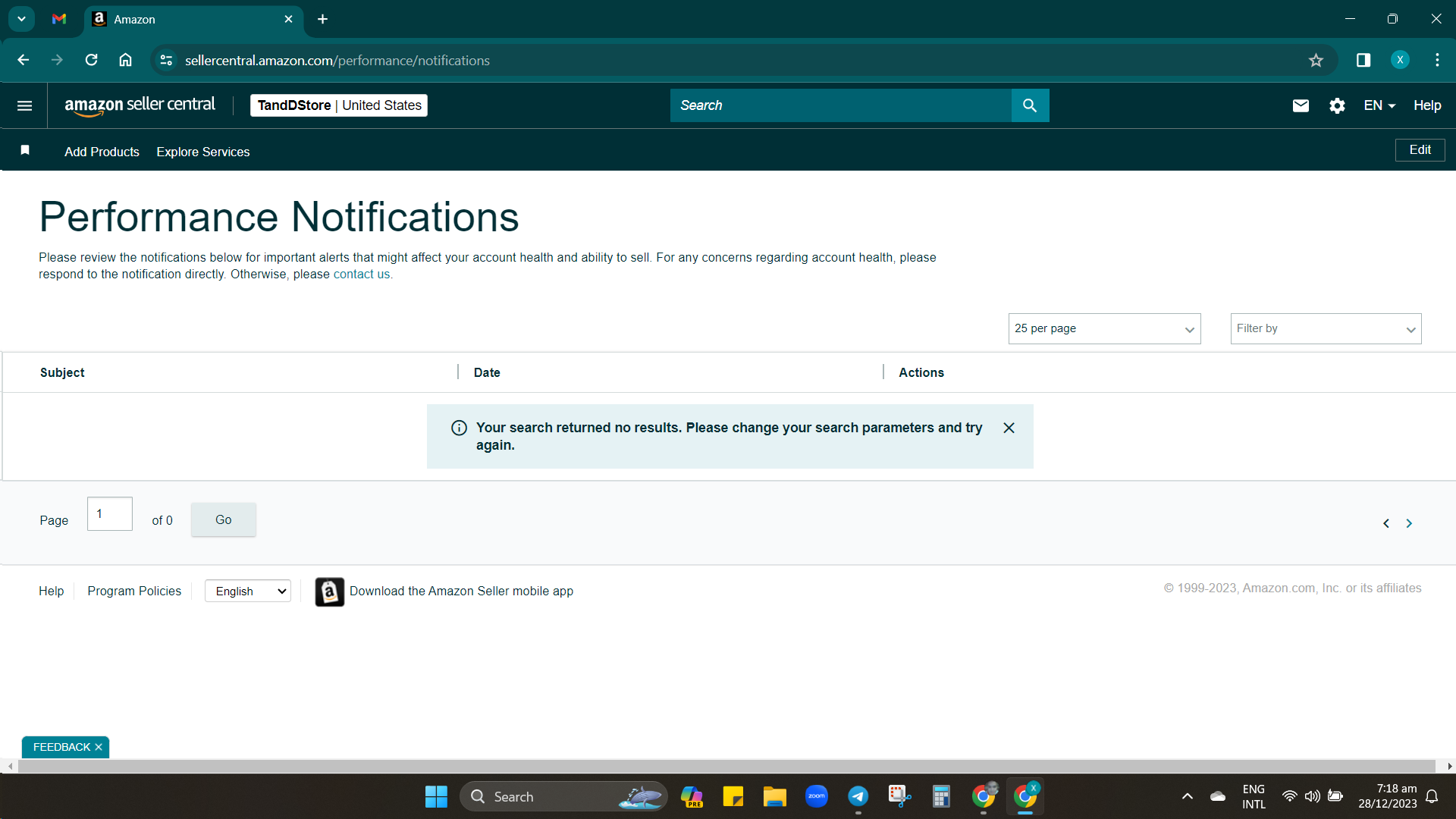Screen dimensions: 1456x819
Task: Open a new browser tab
Action: [322, 19]
